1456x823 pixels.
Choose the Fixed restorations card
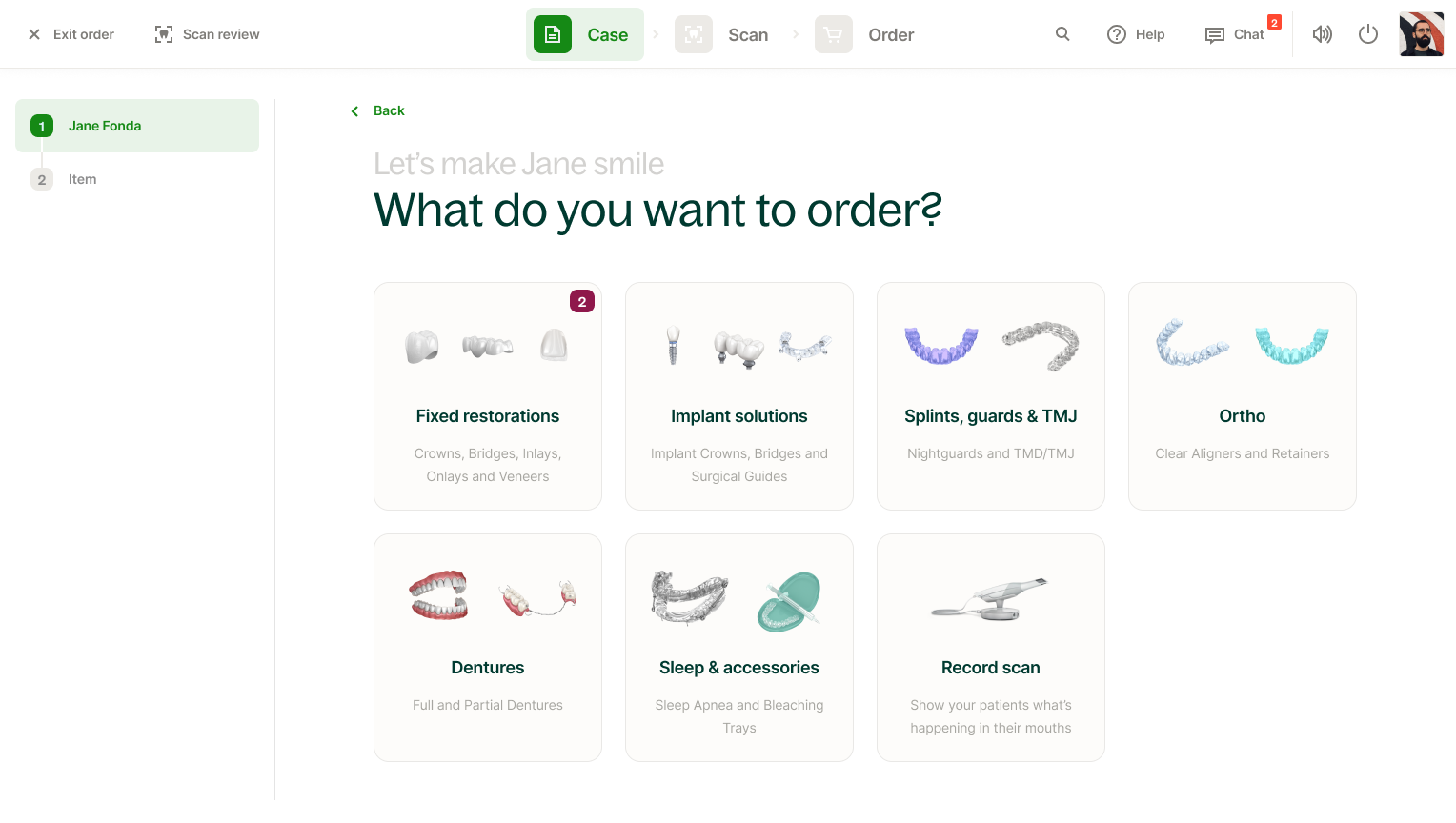tap(488, 396)
